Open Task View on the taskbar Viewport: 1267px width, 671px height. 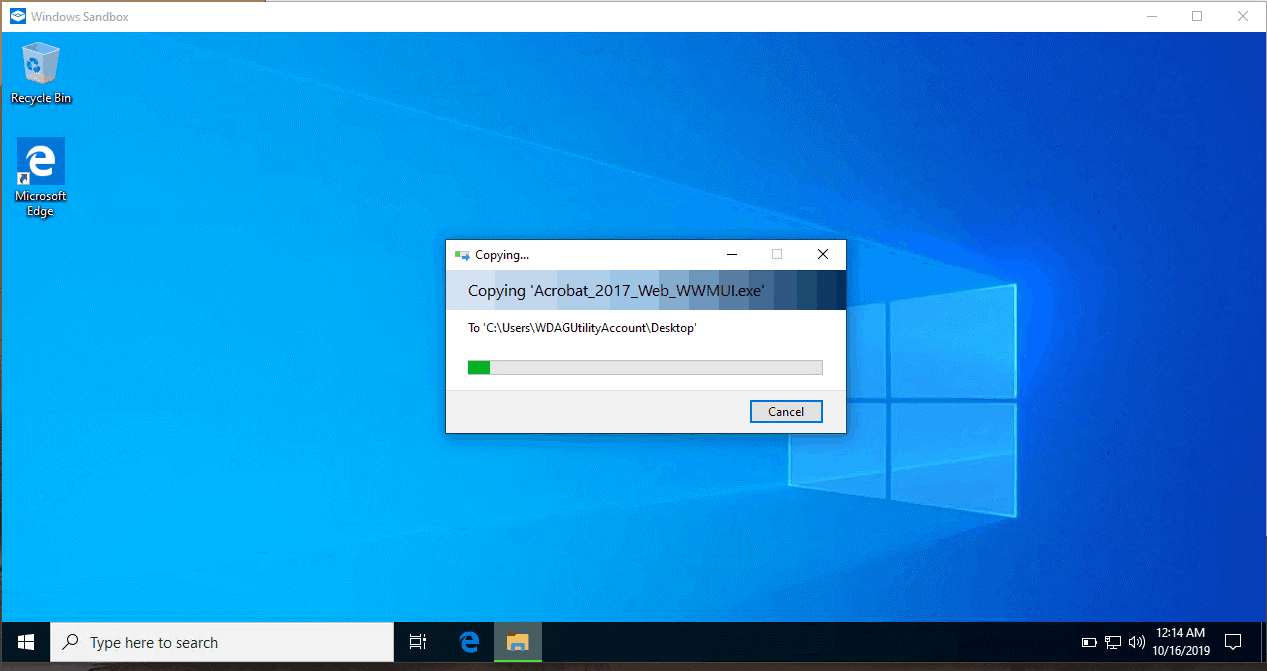(418, 642)
